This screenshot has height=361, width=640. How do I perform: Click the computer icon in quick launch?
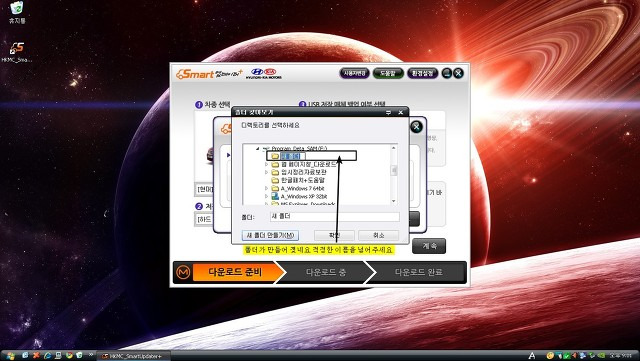(x=58, y=355)
